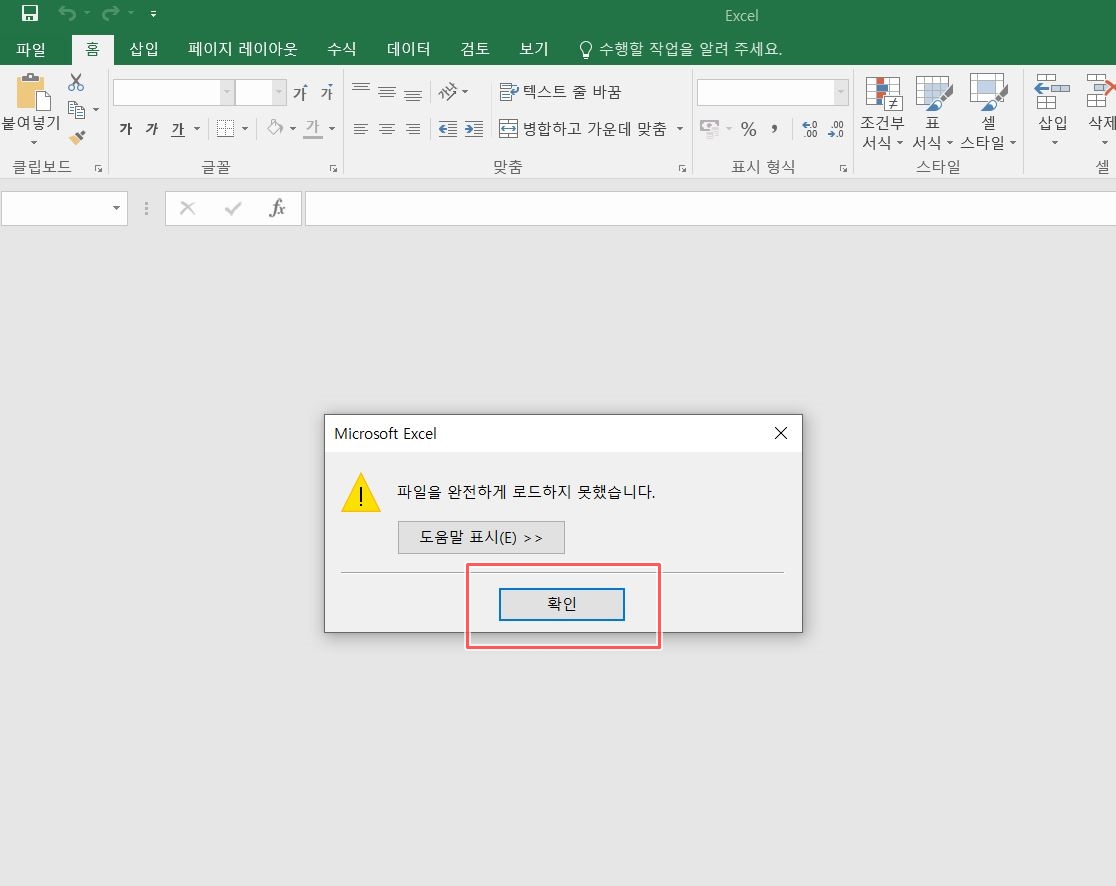Click the Font Color 가 icon
This screenshot has height=886, width=1116.
coord(312,129)
